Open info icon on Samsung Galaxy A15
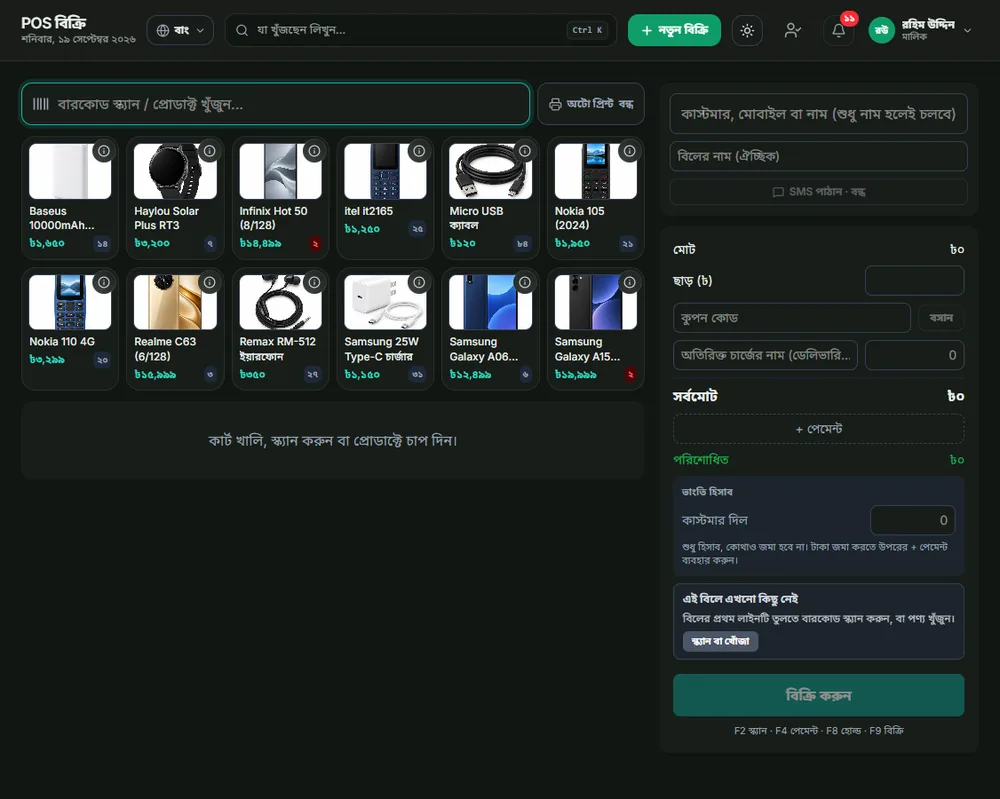The height and width of the screenshot is (799, 1000). [629, 282]
